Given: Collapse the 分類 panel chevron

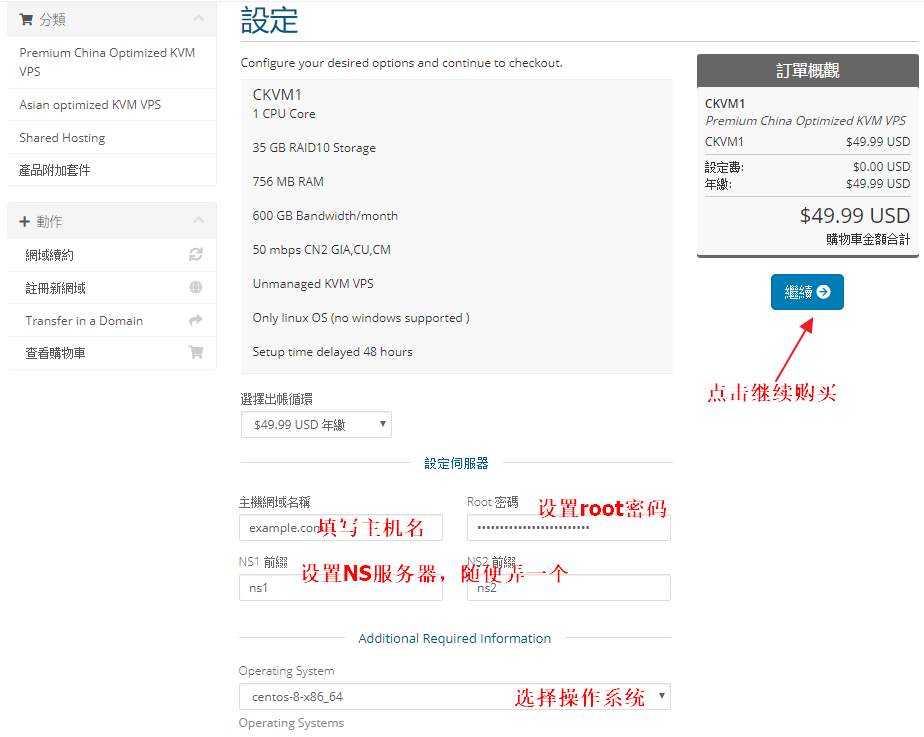Looking at the screenshot, I should 199,18.
